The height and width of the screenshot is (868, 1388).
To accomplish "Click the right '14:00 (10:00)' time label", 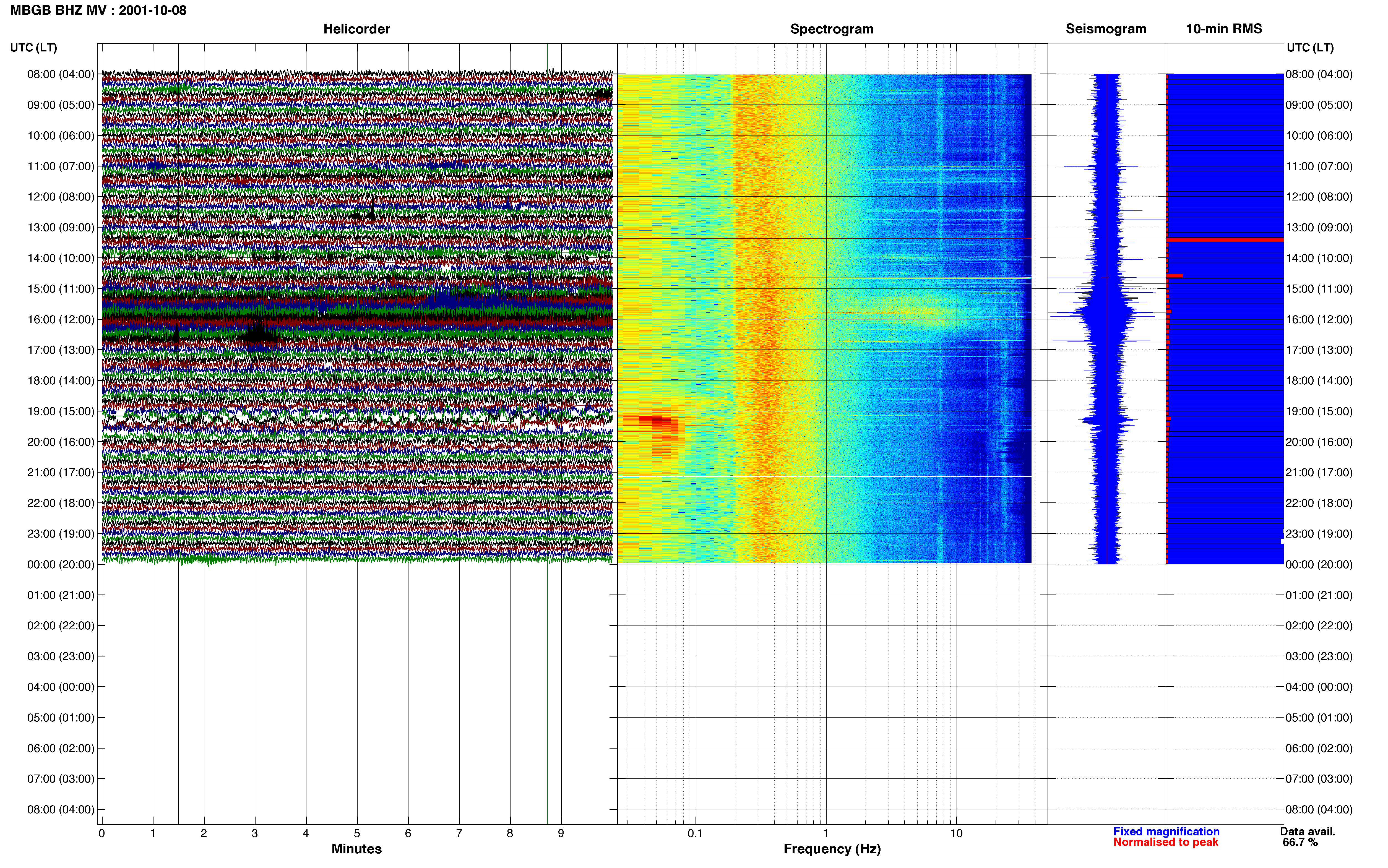I will (1319, 258).
